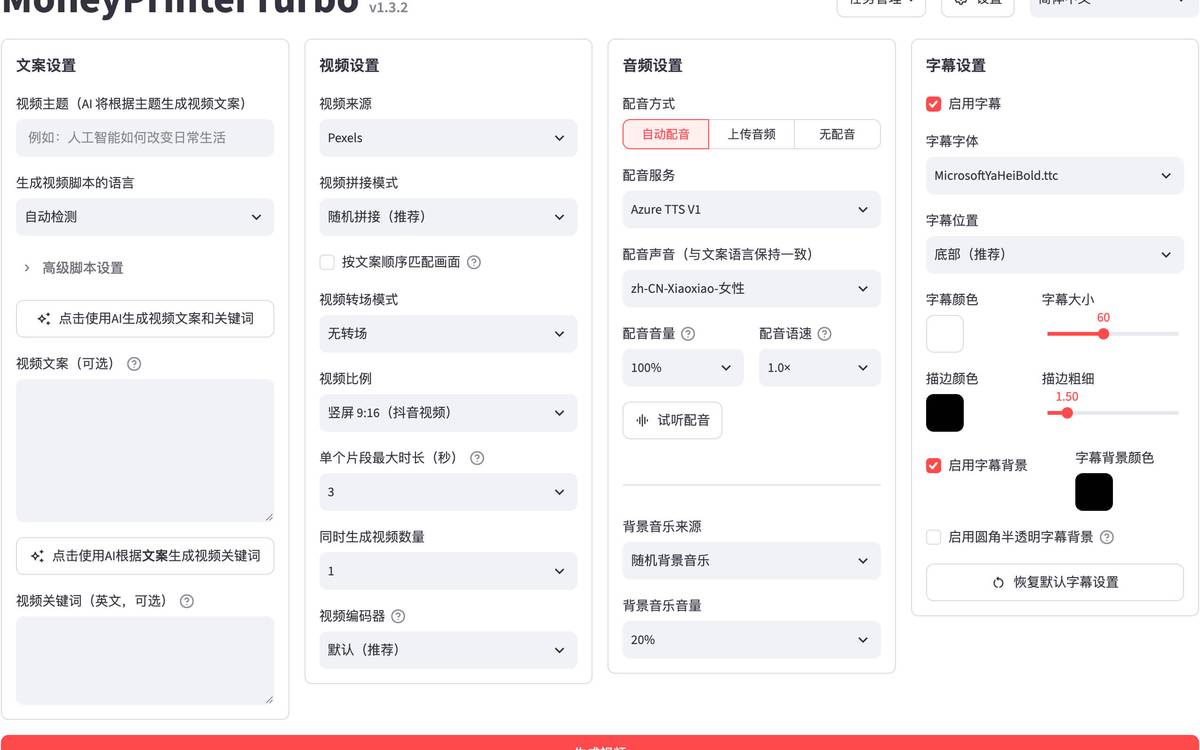The image size is (1200, 750).
Task: Tick the 启用圆角半透明字幕背景 checkbox
Action: [934, 537]
